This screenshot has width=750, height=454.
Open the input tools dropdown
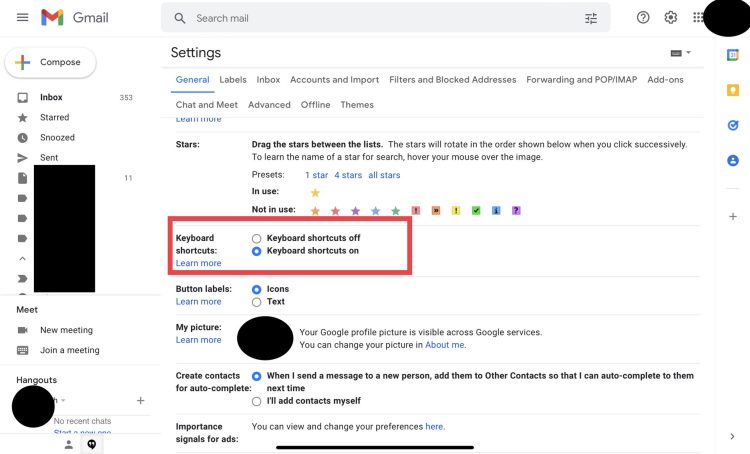680,53
